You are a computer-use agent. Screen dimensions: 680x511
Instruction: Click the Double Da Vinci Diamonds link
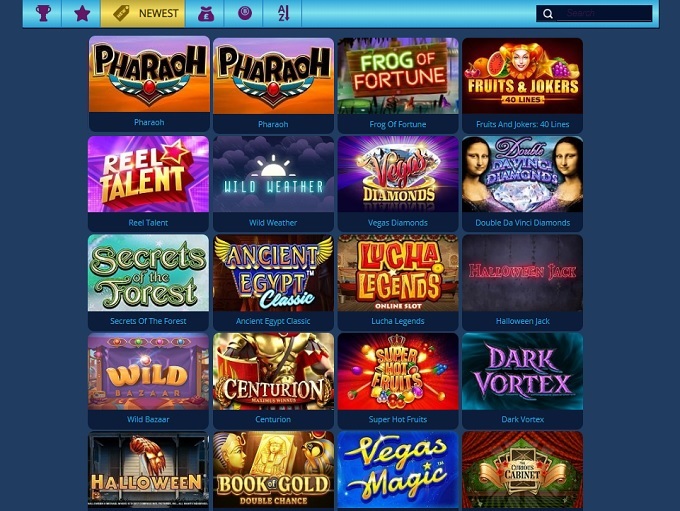pos(523,223)
